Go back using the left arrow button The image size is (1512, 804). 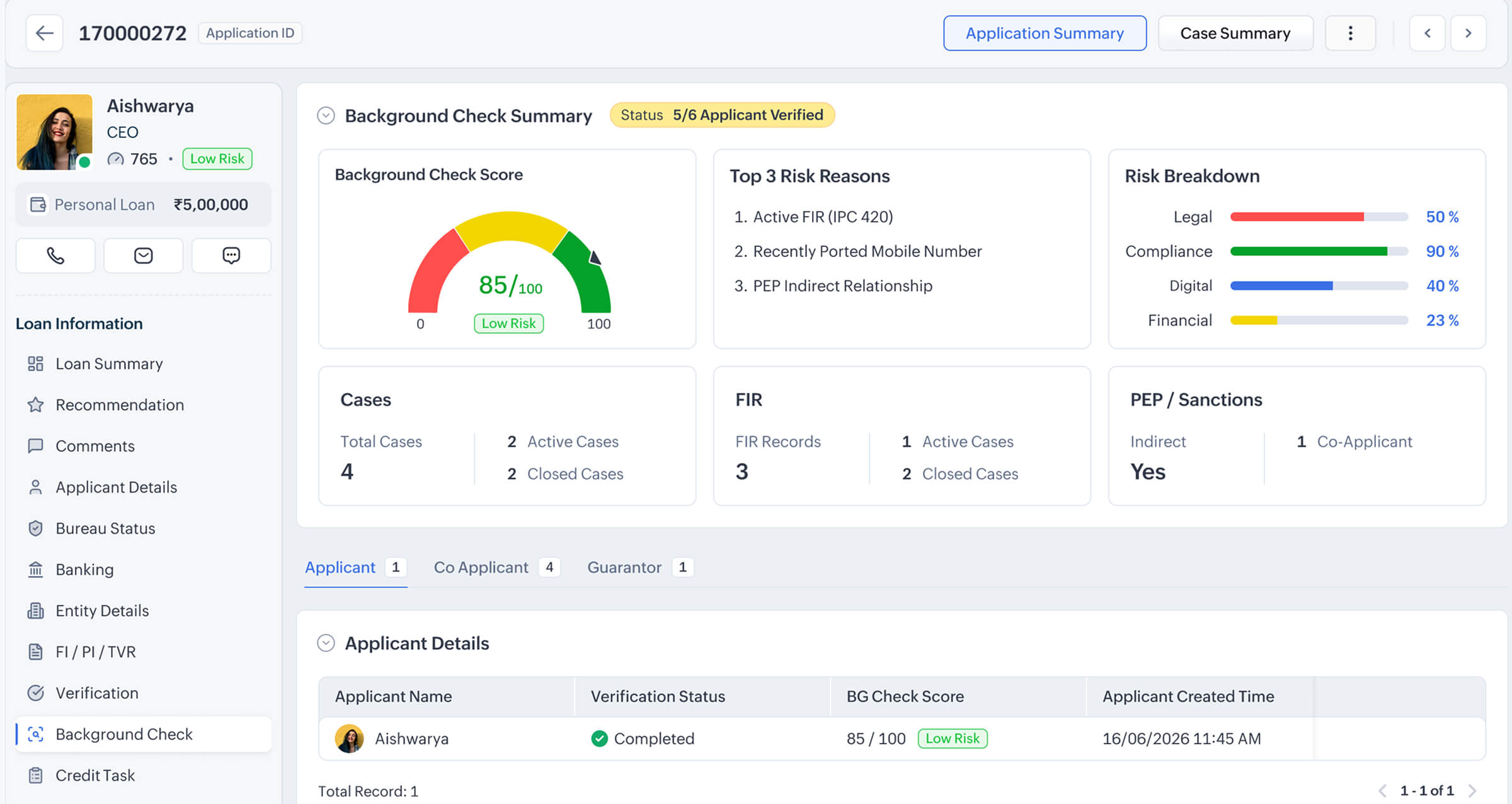pyautogui.click(x=44, y=33)
